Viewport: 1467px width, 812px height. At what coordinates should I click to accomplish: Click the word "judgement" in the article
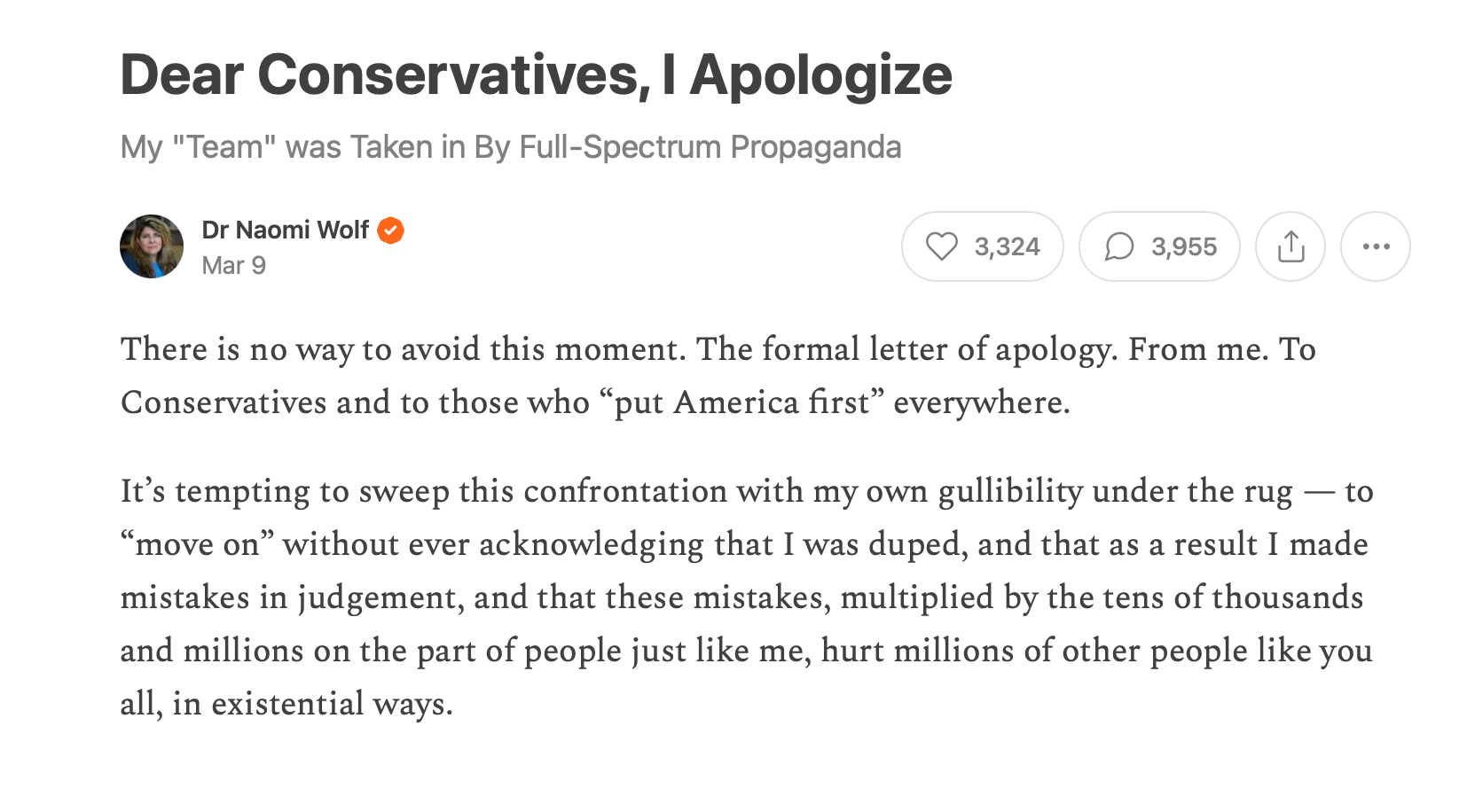(x=380, y=597)
